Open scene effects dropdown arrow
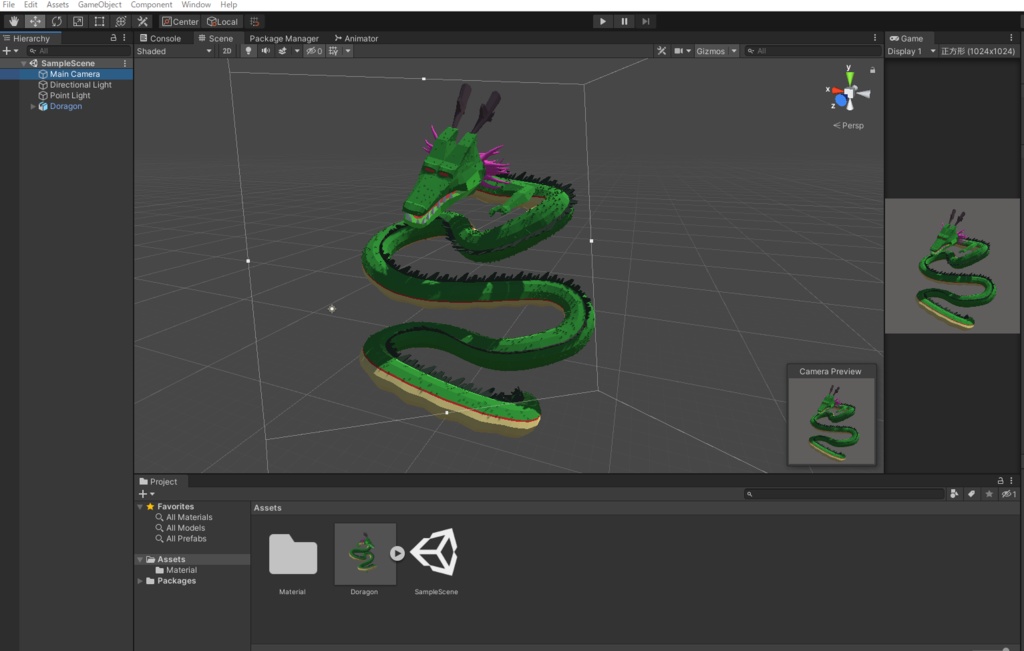This screenshot has height=651, width=1024. point(297,51)
